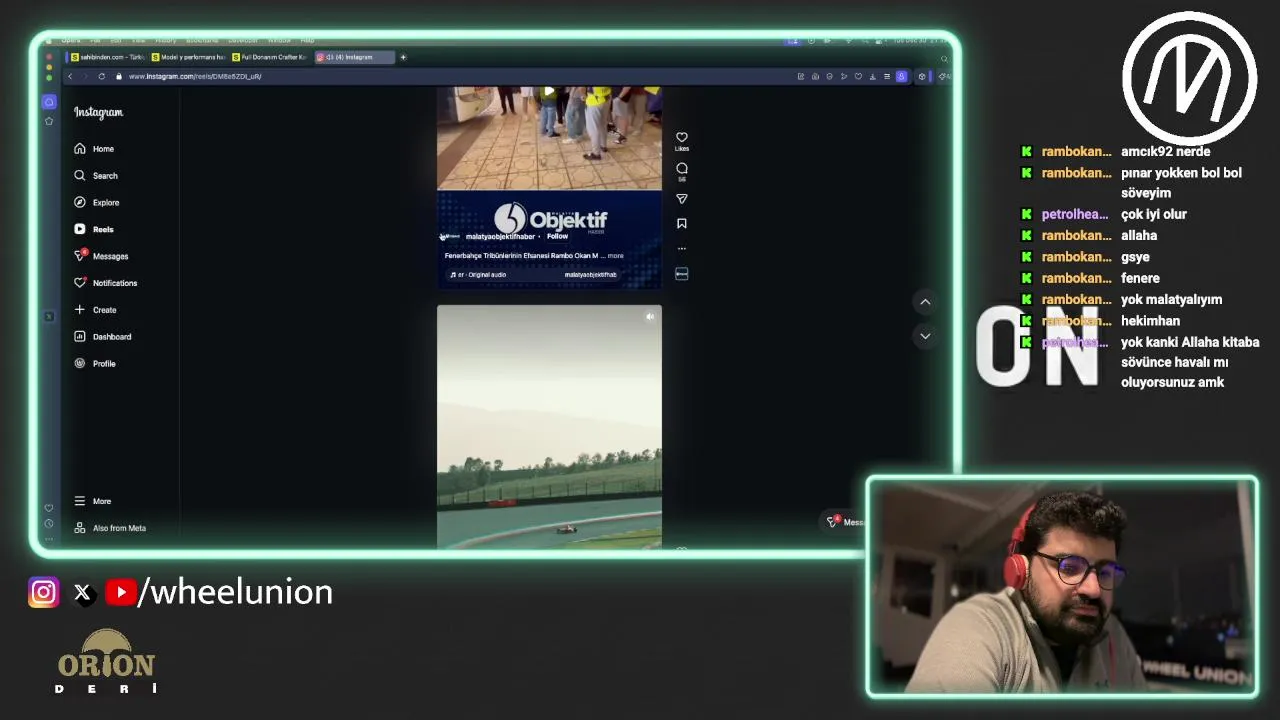Viewport: 1280px width, 720px height.
Task: Save the reel with bookmark icon
Action: [x=682, y=224]
